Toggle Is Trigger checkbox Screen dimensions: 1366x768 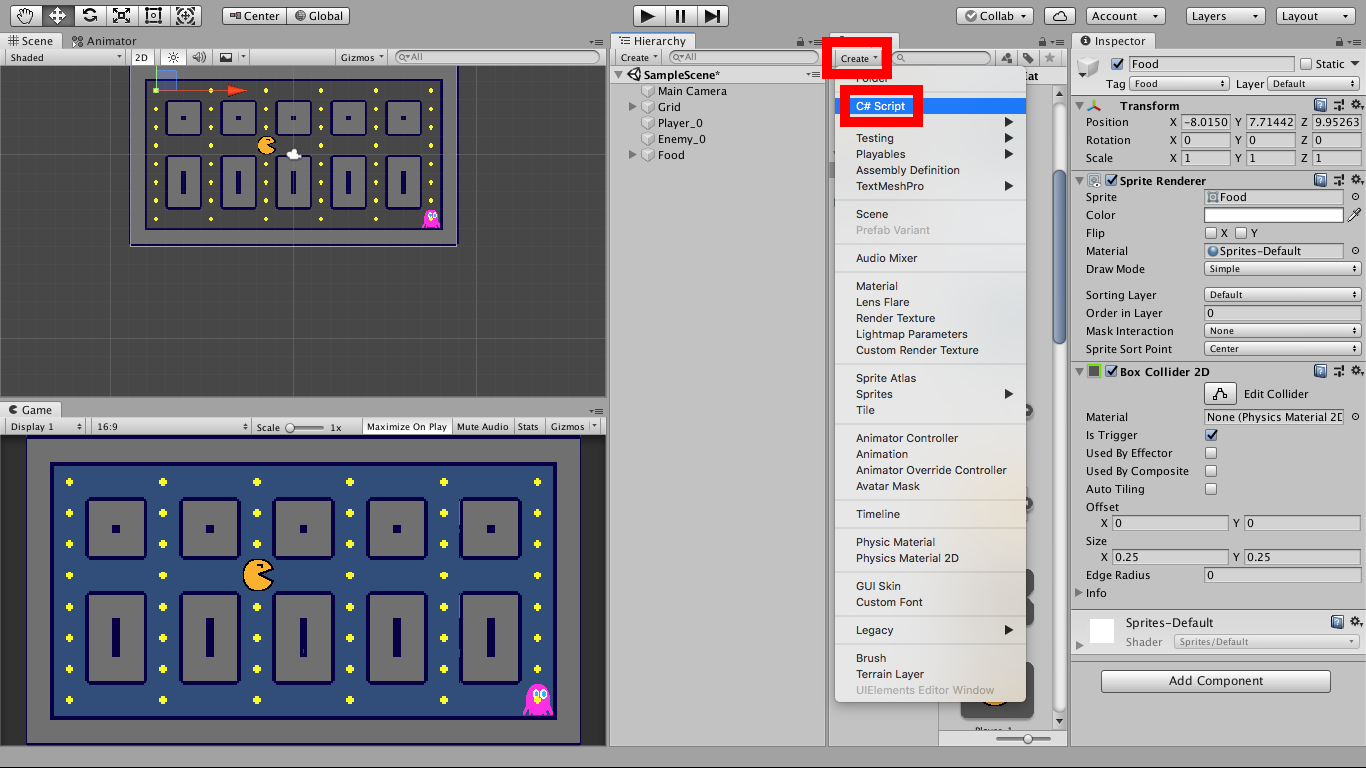tap(1211, 435)
